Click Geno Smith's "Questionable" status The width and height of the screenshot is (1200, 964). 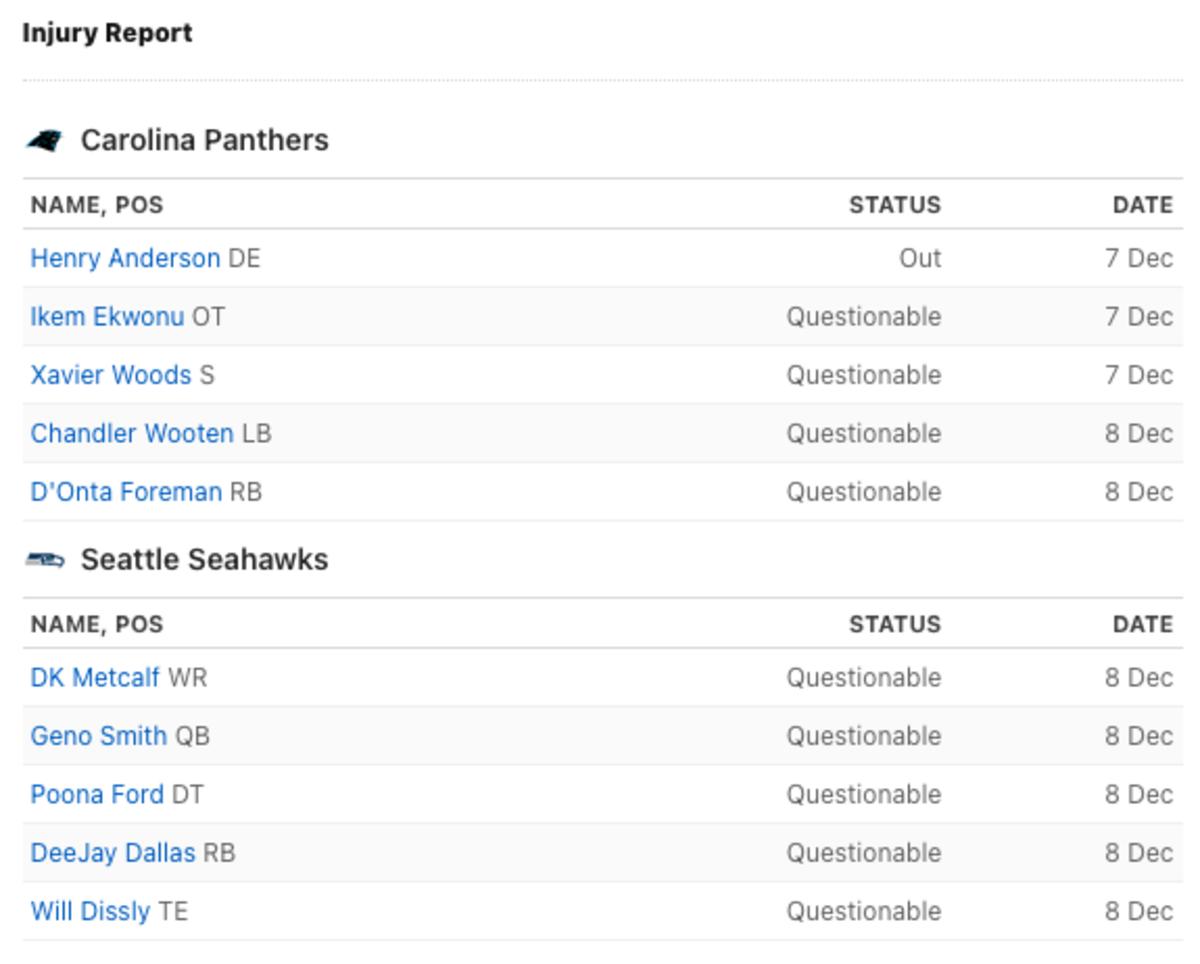[x=863, y=736]
